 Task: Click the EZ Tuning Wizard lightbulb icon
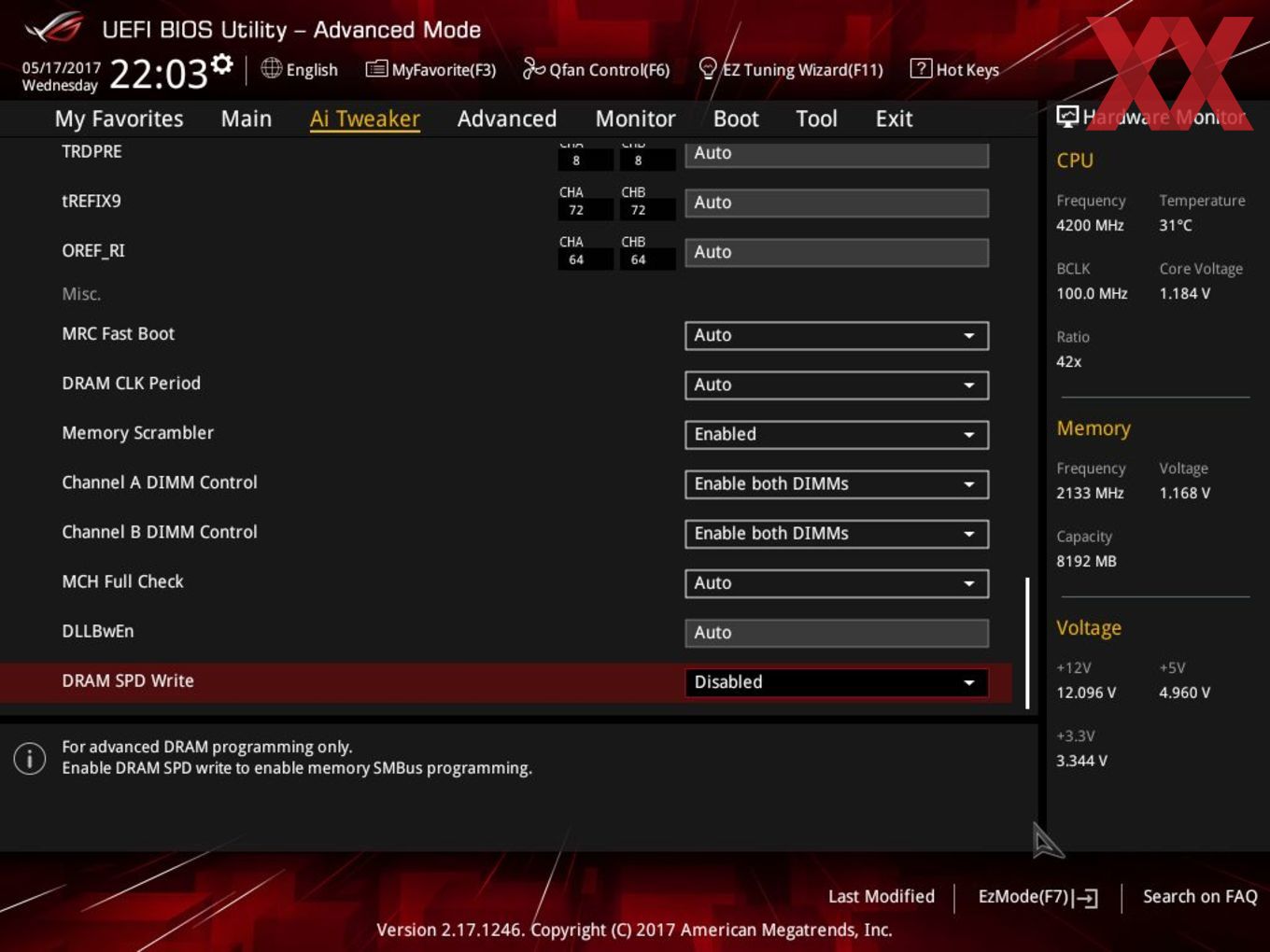click(708, 68)
